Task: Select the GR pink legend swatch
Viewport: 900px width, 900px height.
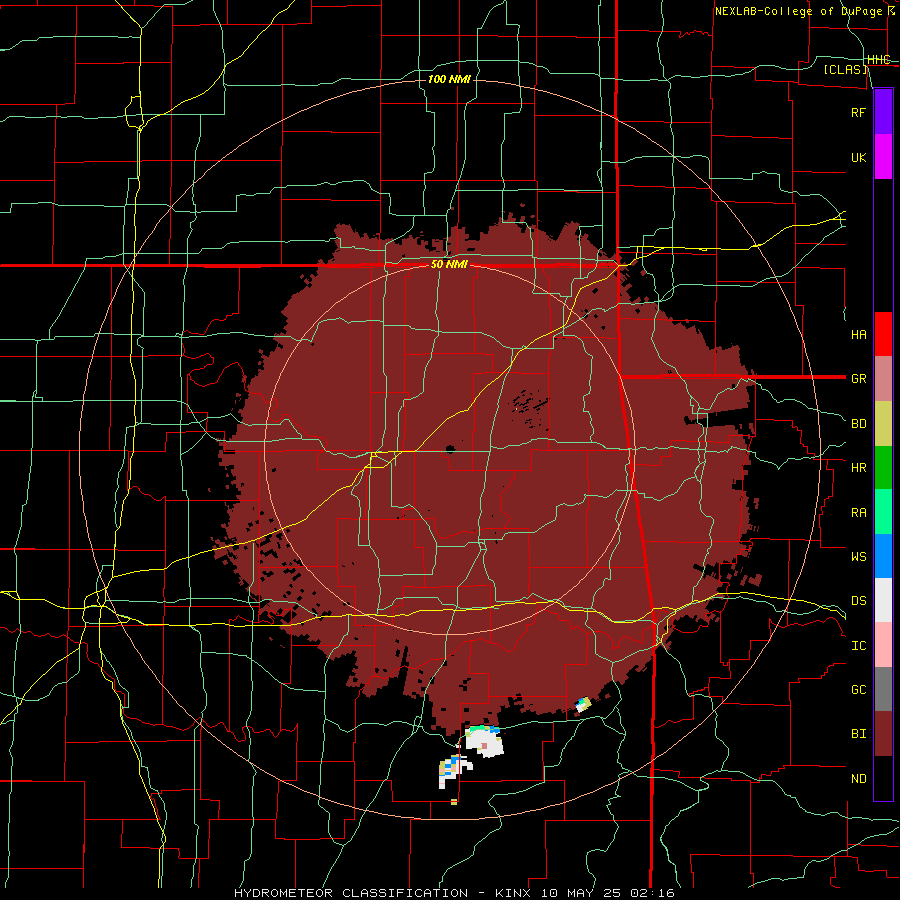Action: coord(883,379)
